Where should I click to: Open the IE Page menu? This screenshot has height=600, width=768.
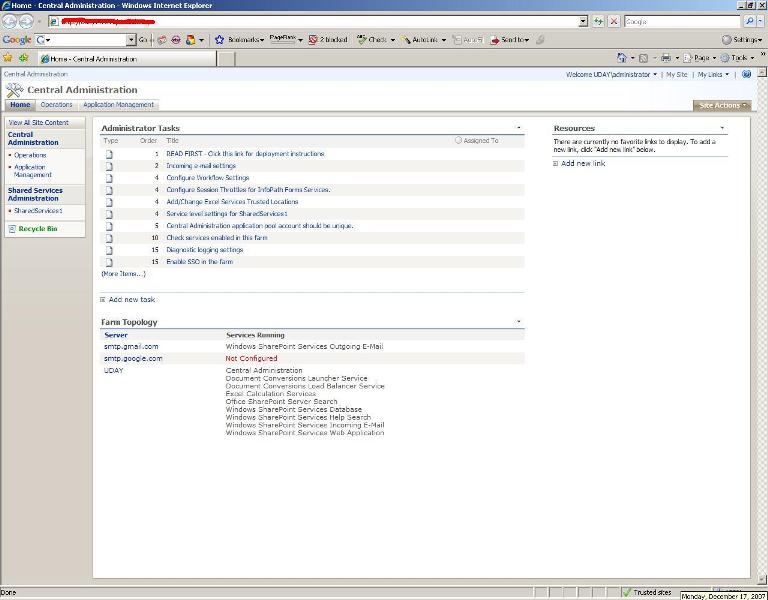pos(700,58)
